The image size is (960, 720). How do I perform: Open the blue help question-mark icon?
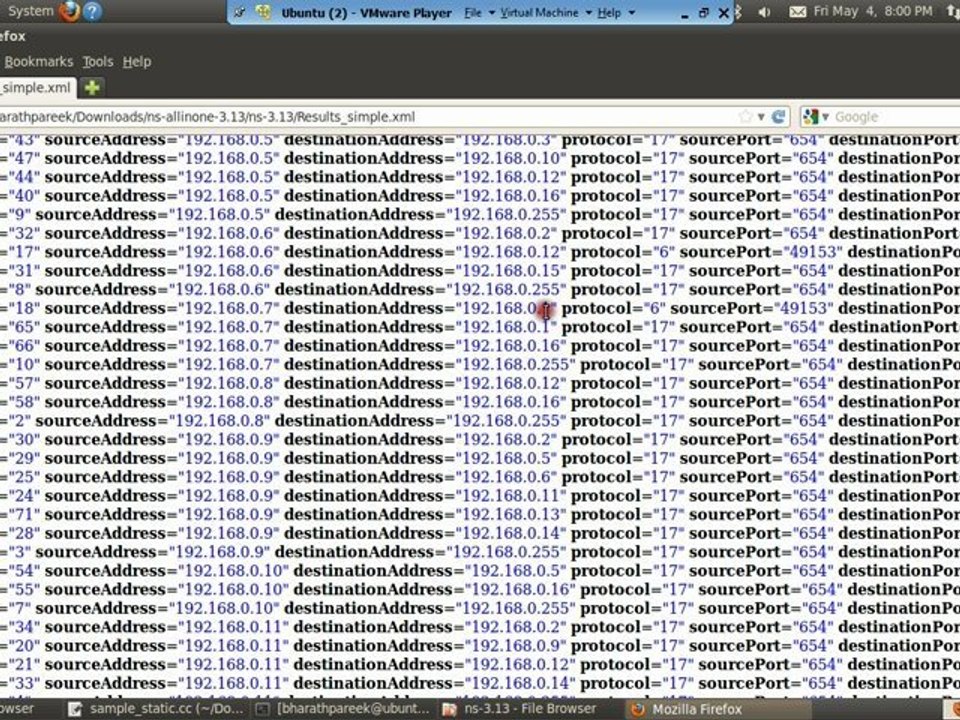coord(92,11)
